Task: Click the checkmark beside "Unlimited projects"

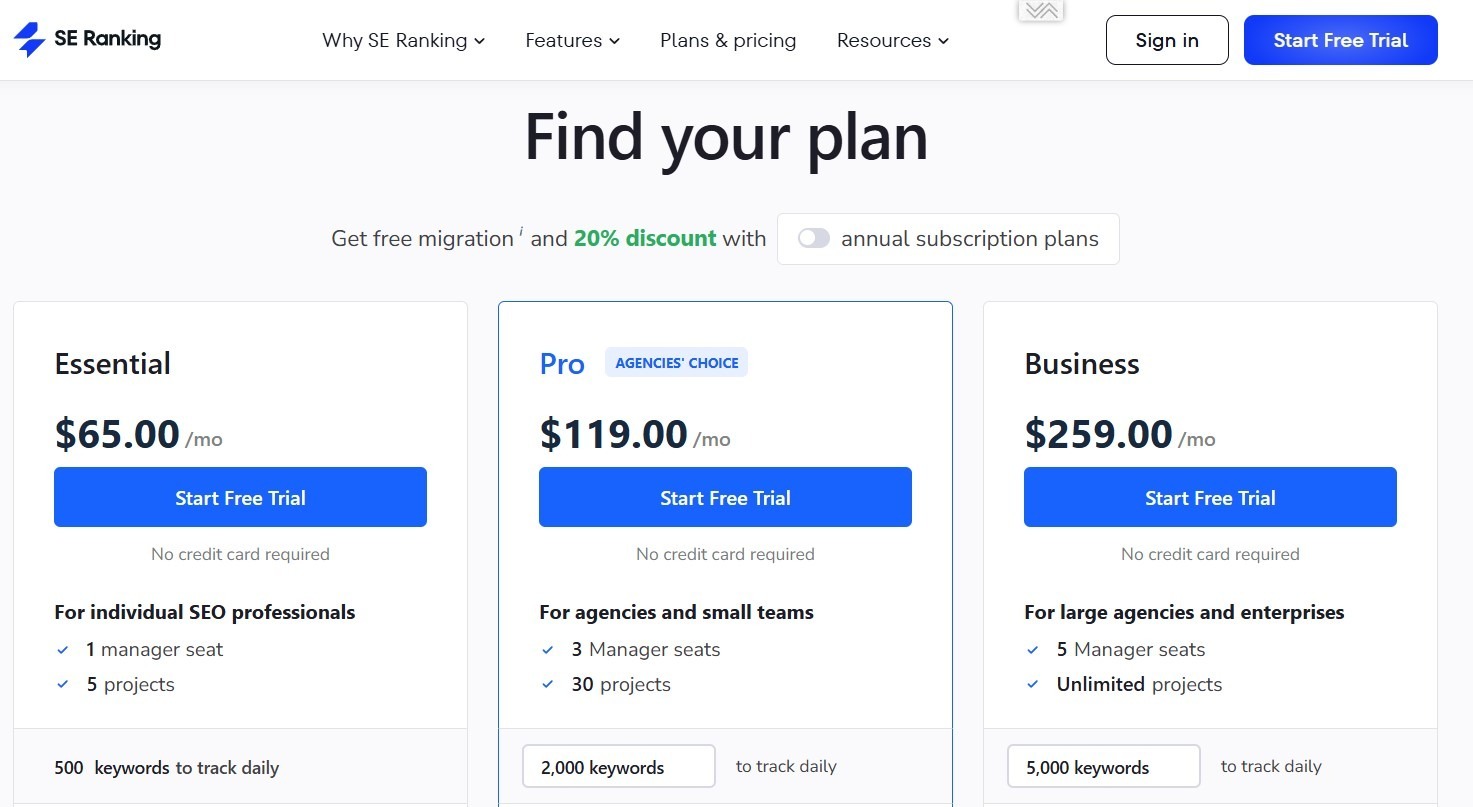Action: point(1032,684)
